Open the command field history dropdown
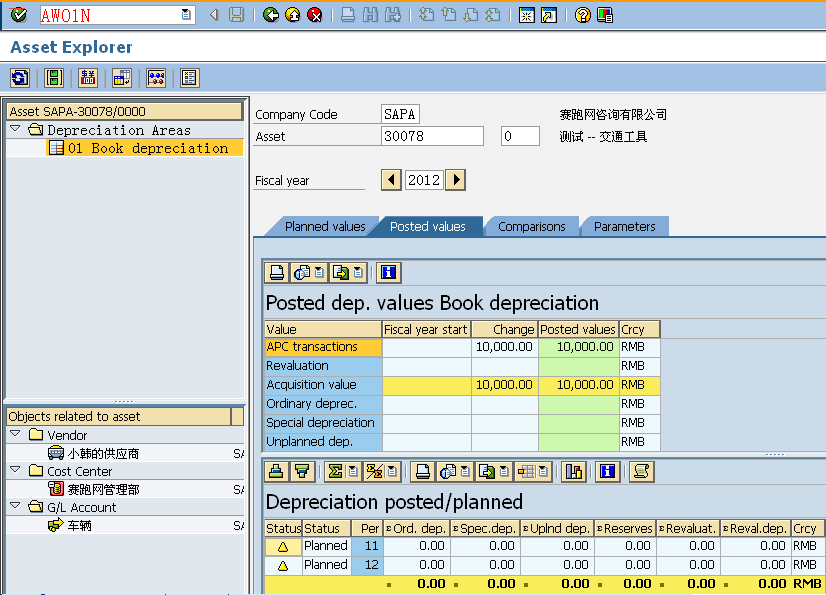This screenshot has width=826, height=595. (x=186, y=15)
